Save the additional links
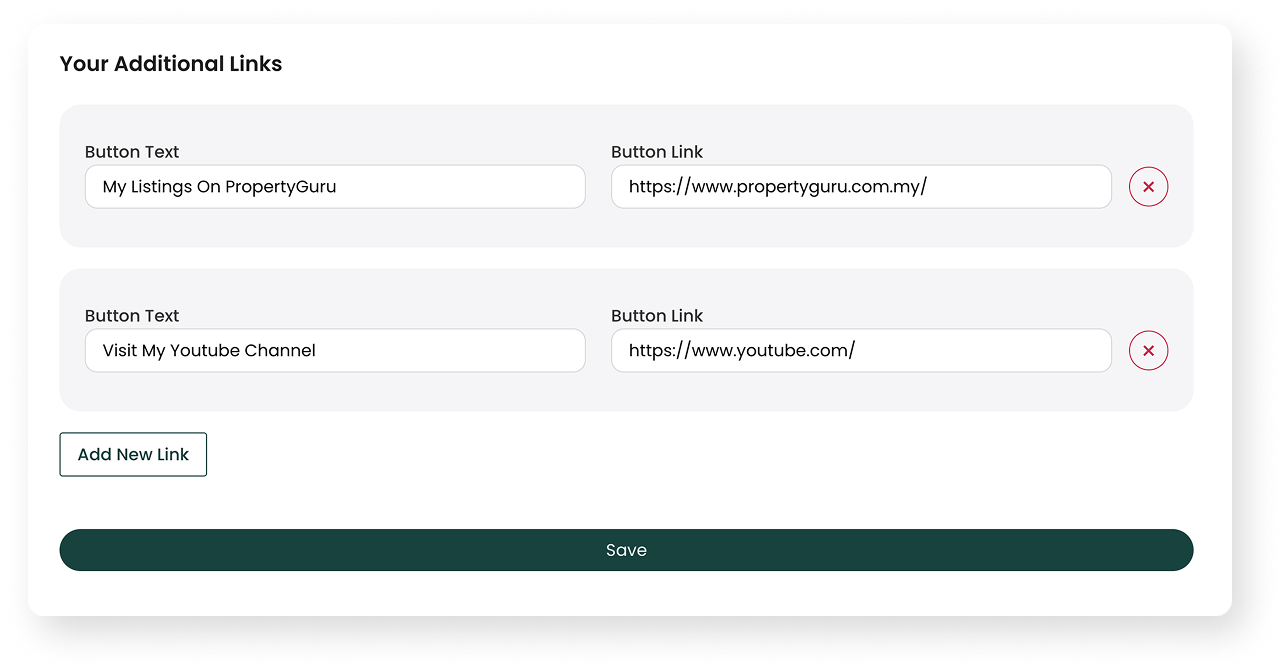The height and width of the screenshot is (672, 1284). (626, 550)
